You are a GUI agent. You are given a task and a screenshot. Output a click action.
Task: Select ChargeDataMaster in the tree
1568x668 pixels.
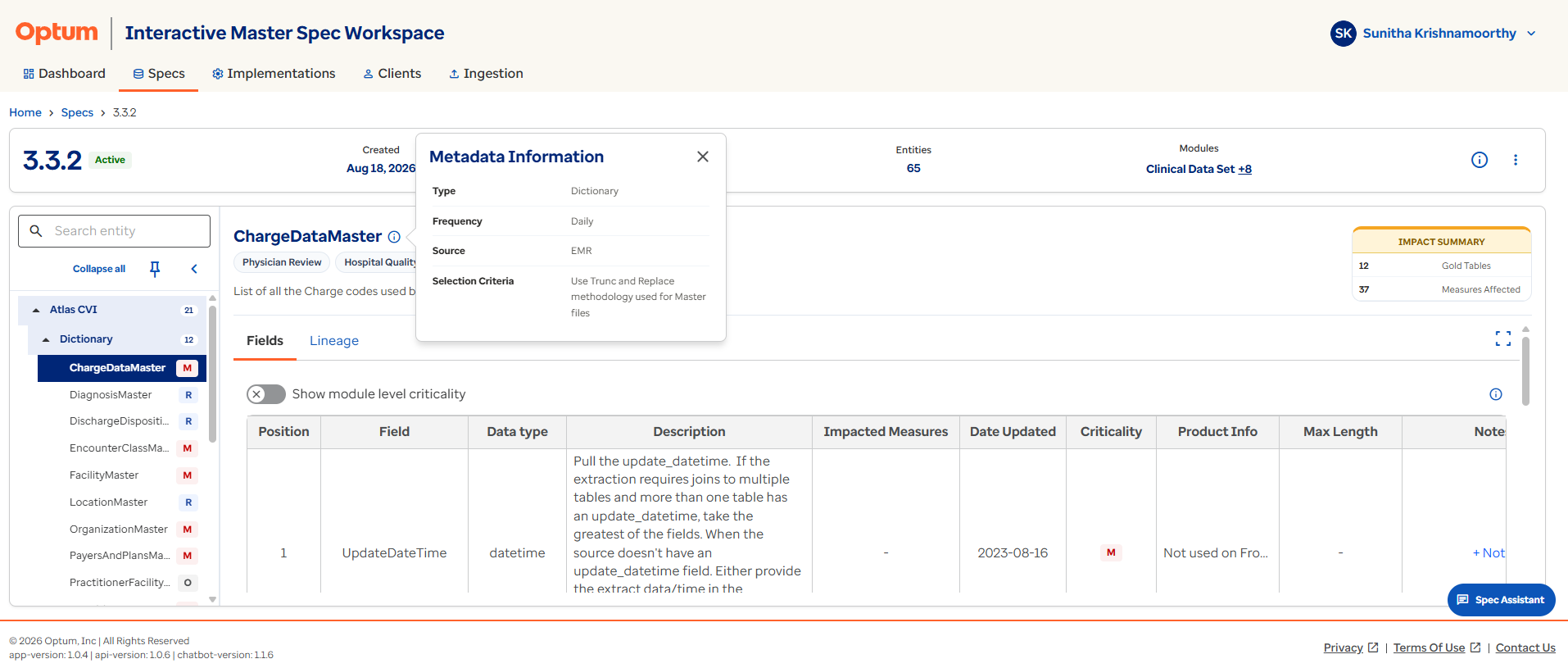tap(121, 368)
